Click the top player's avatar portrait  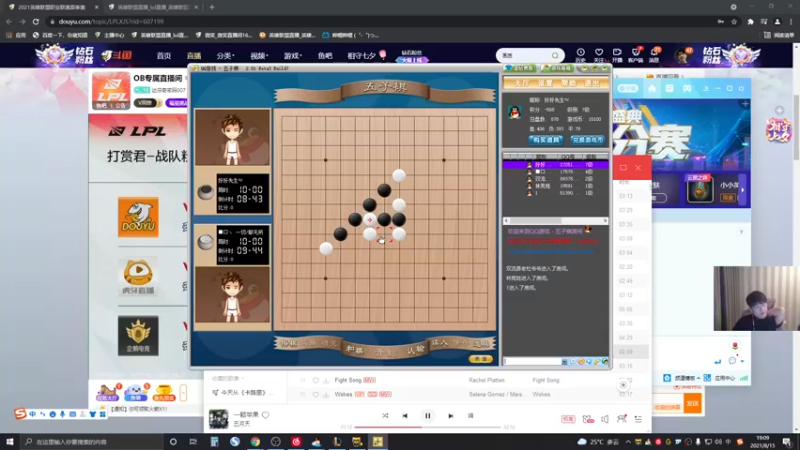[x=233, y=137]
